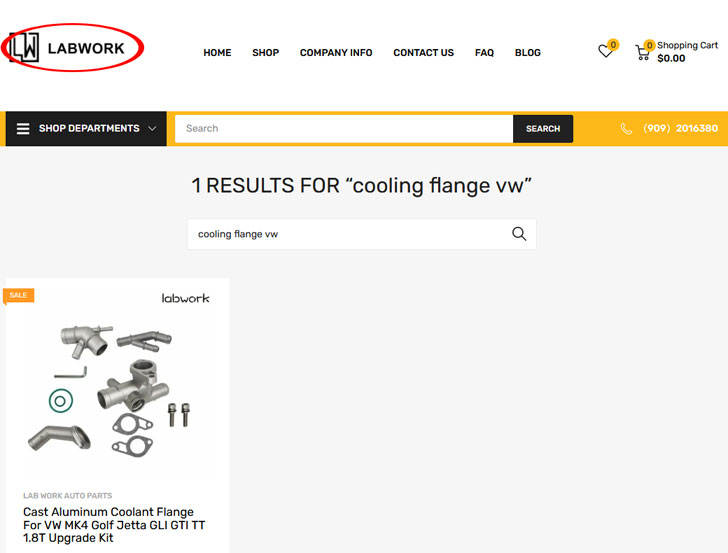This screenshot has height=553, width=728.
Task: Click the Labwork LW logo icon
Action: click(24, 47)
